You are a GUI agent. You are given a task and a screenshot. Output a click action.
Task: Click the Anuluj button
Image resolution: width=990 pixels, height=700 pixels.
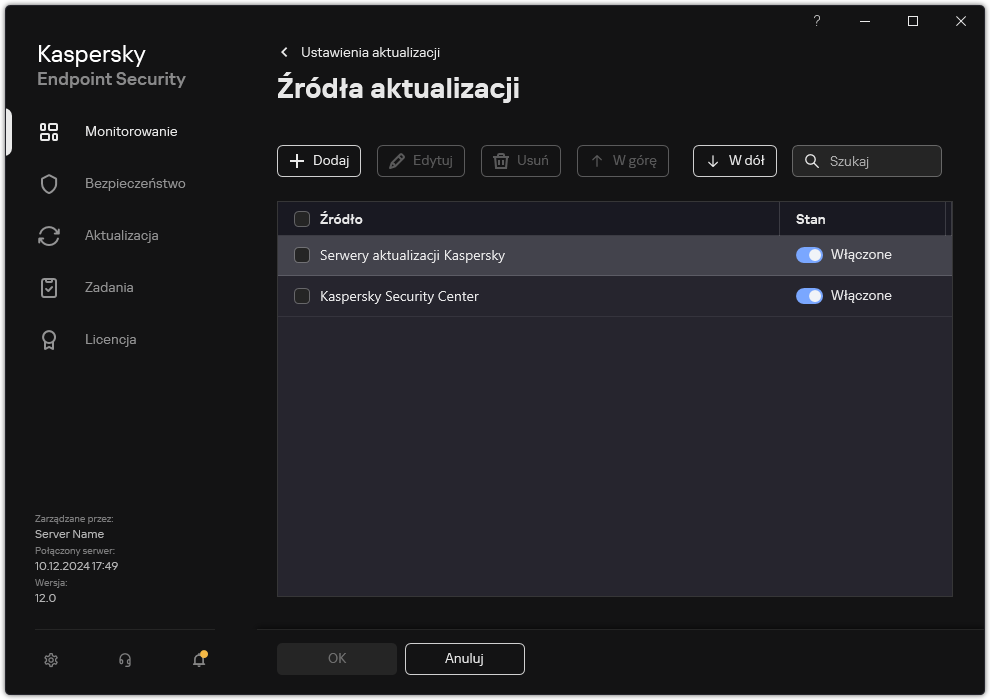pos(464,659)
